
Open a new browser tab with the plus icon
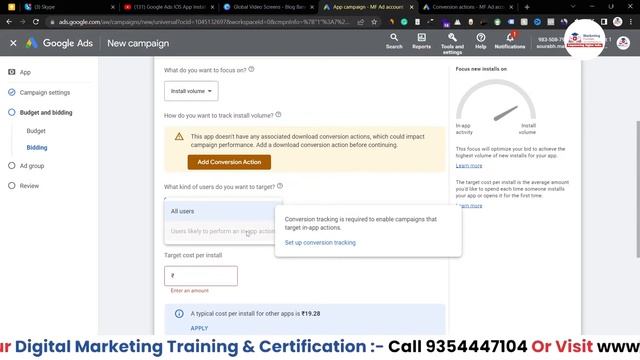(527, 7)
